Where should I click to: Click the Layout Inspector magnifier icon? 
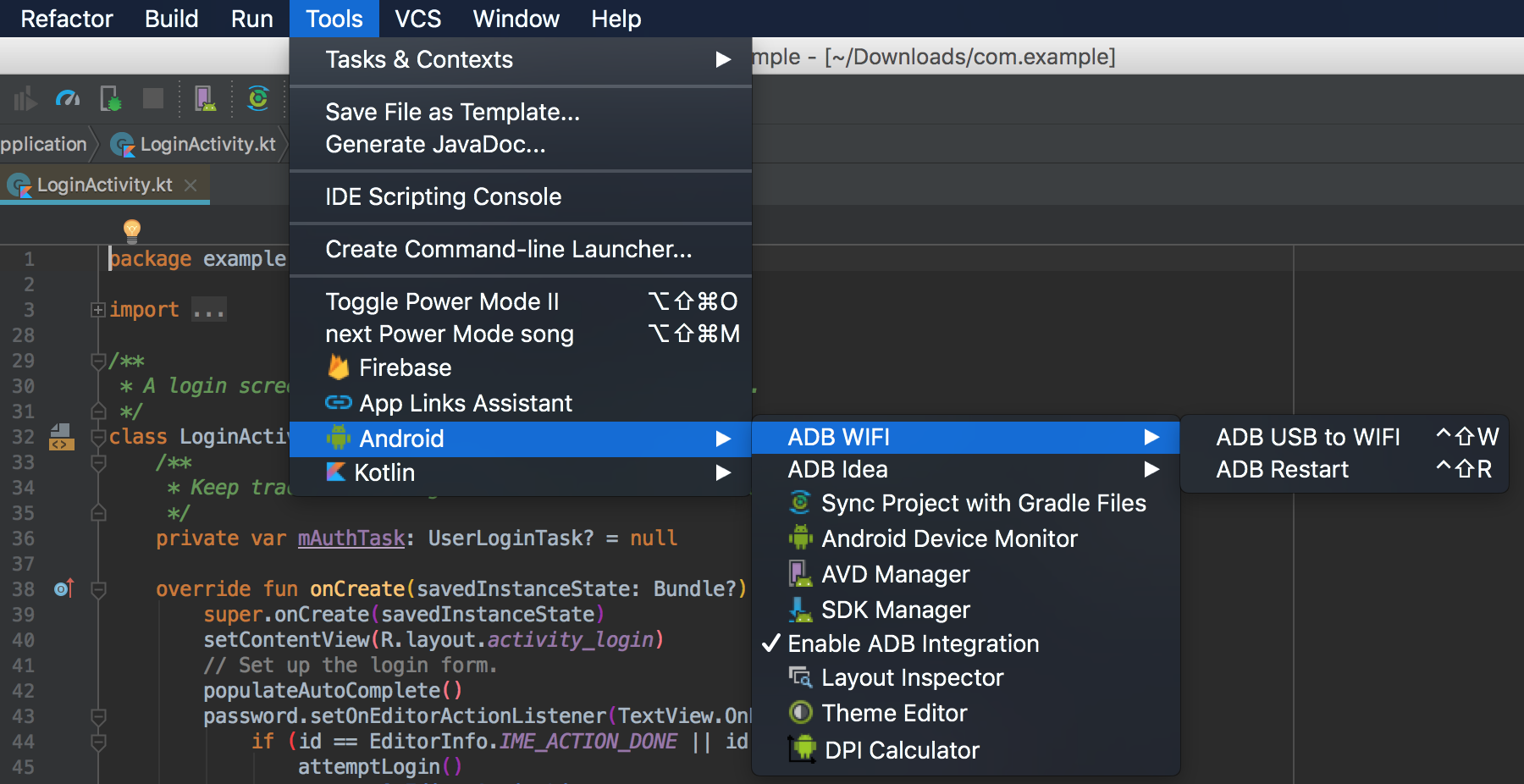coord(800,676)
